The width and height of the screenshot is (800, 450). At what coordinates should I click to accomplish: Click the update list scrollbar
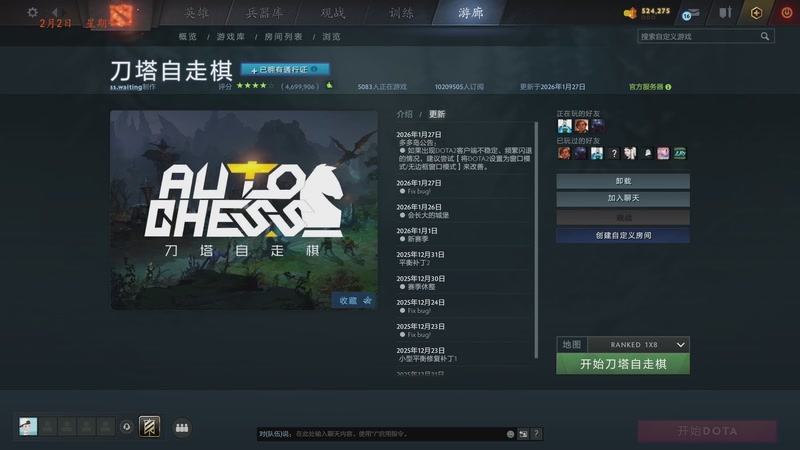(536, 240)
